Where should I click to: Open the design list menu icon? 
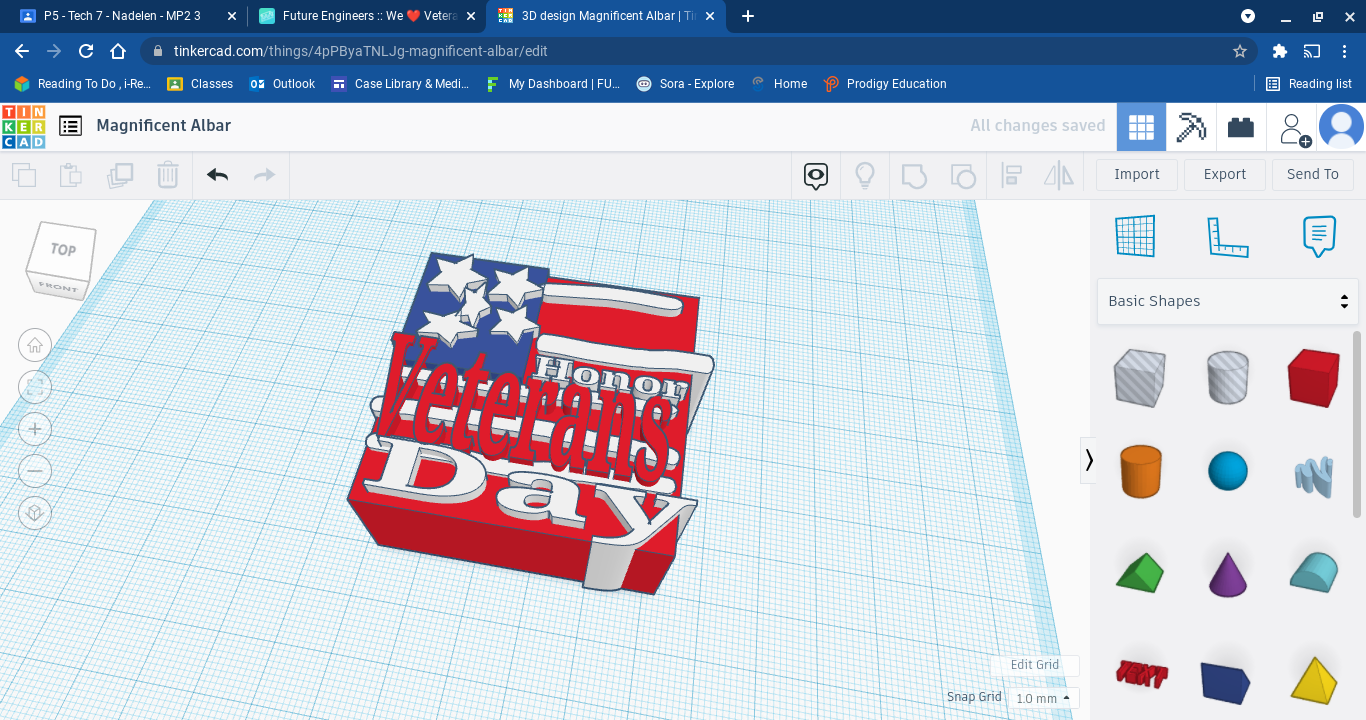click(70, 126)
